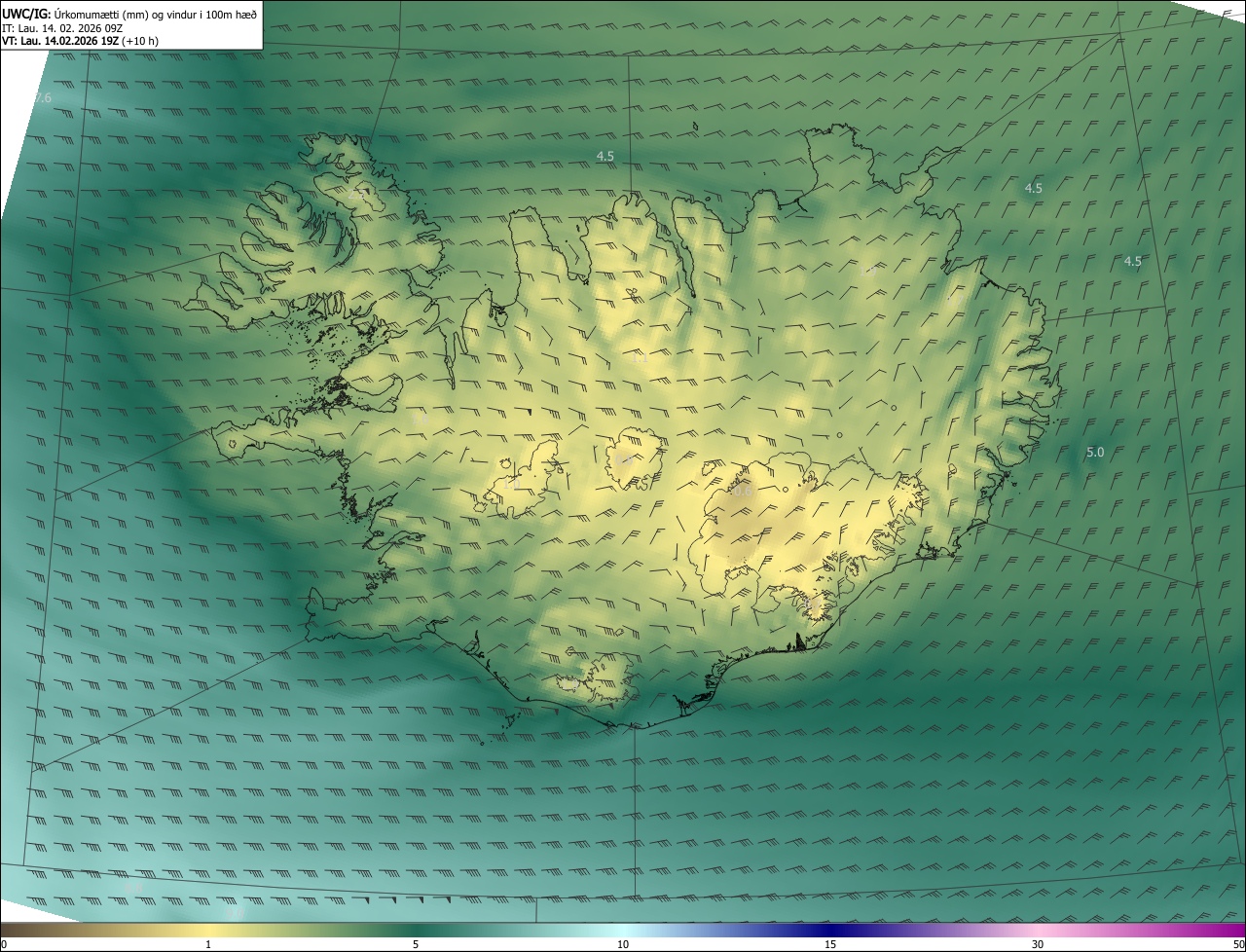1246x952 pixels.
Task: Click the UWC/IG Úrkomumætti title line
Action: tap(129, 14)
